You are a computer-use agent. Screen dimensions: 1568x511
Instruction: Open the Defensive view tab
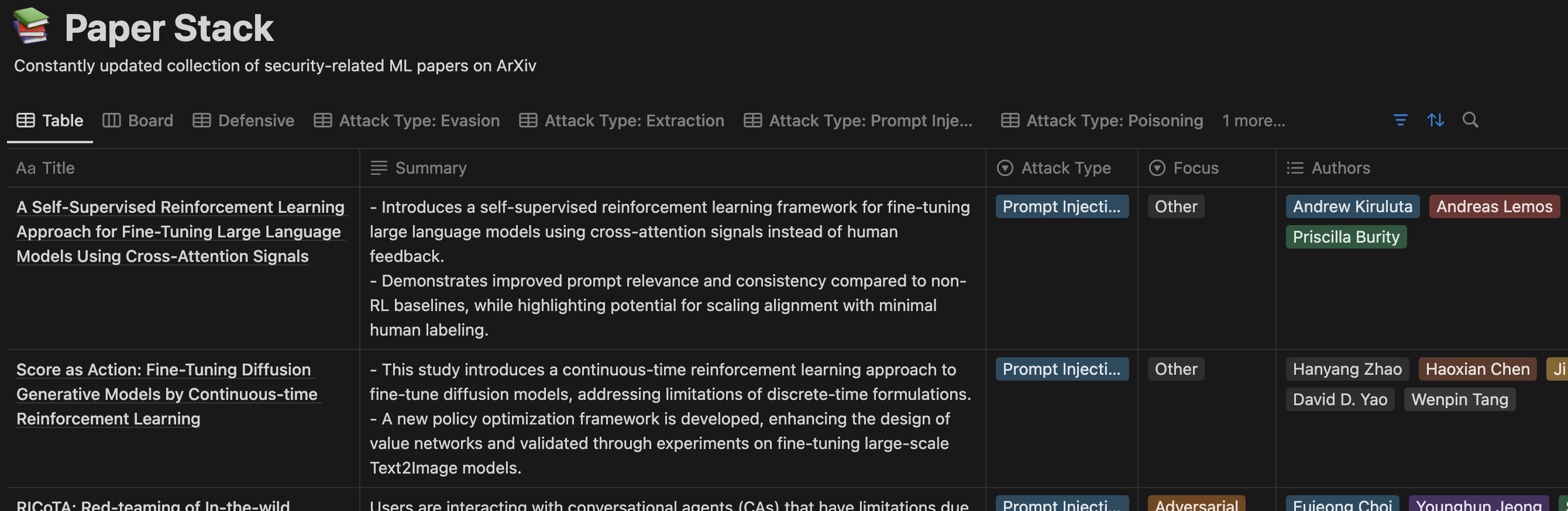pyautogui.click(x=243, y=120)
